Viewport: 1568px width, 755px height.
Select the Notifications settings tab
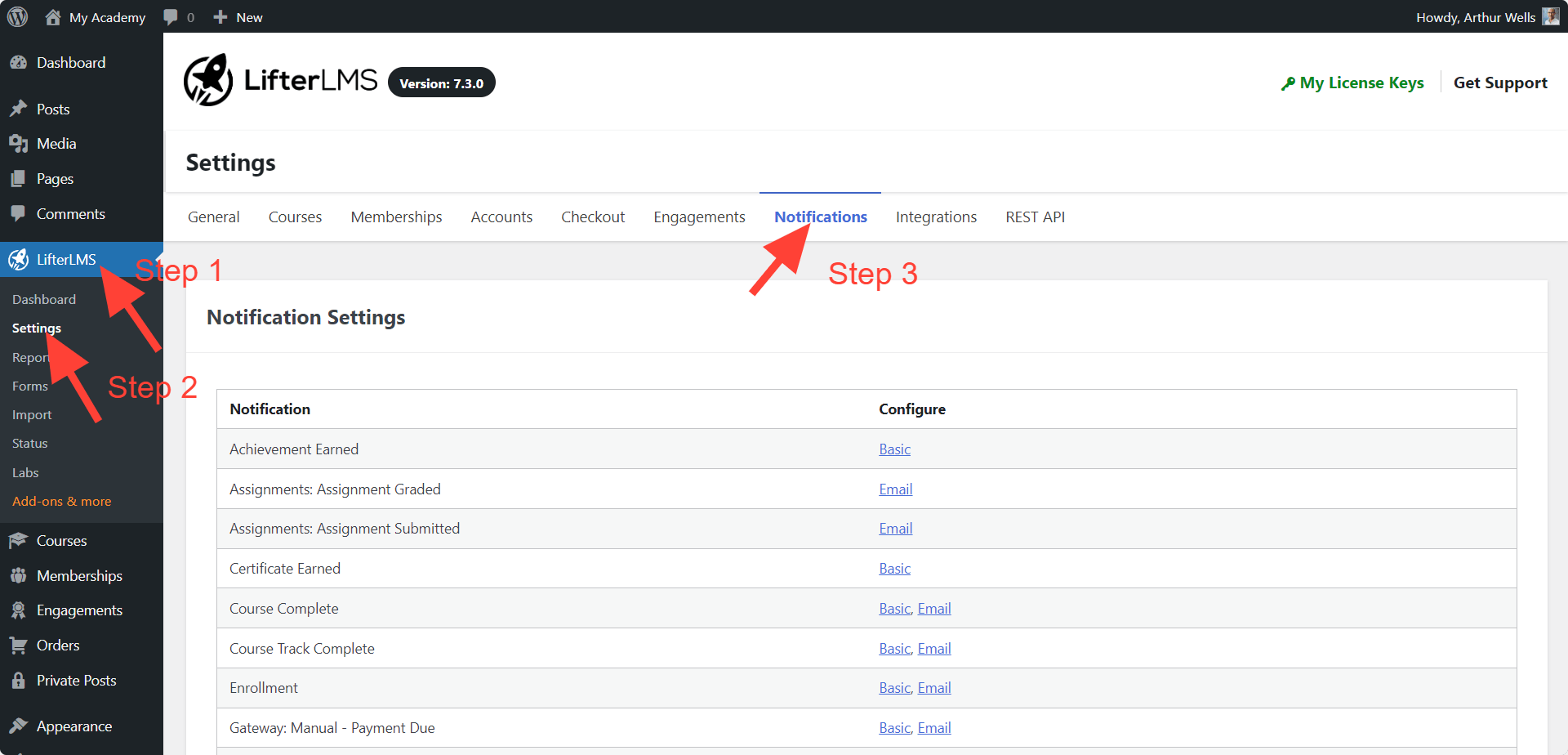coord(821,217)
